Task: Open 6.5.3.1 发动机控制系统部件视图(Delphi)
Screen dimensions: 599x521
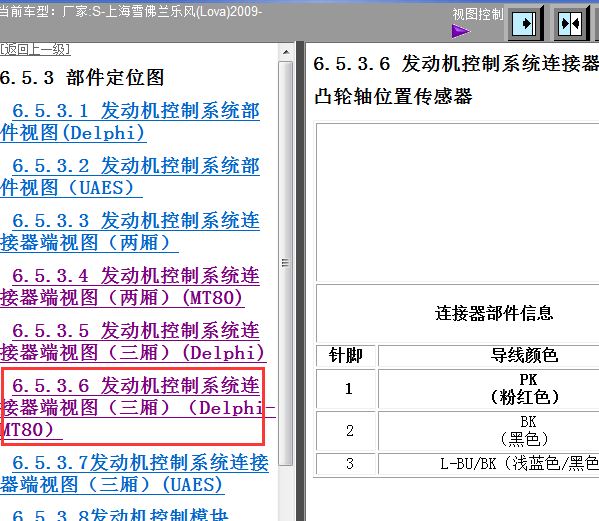Action: click(x=130, y=122)
